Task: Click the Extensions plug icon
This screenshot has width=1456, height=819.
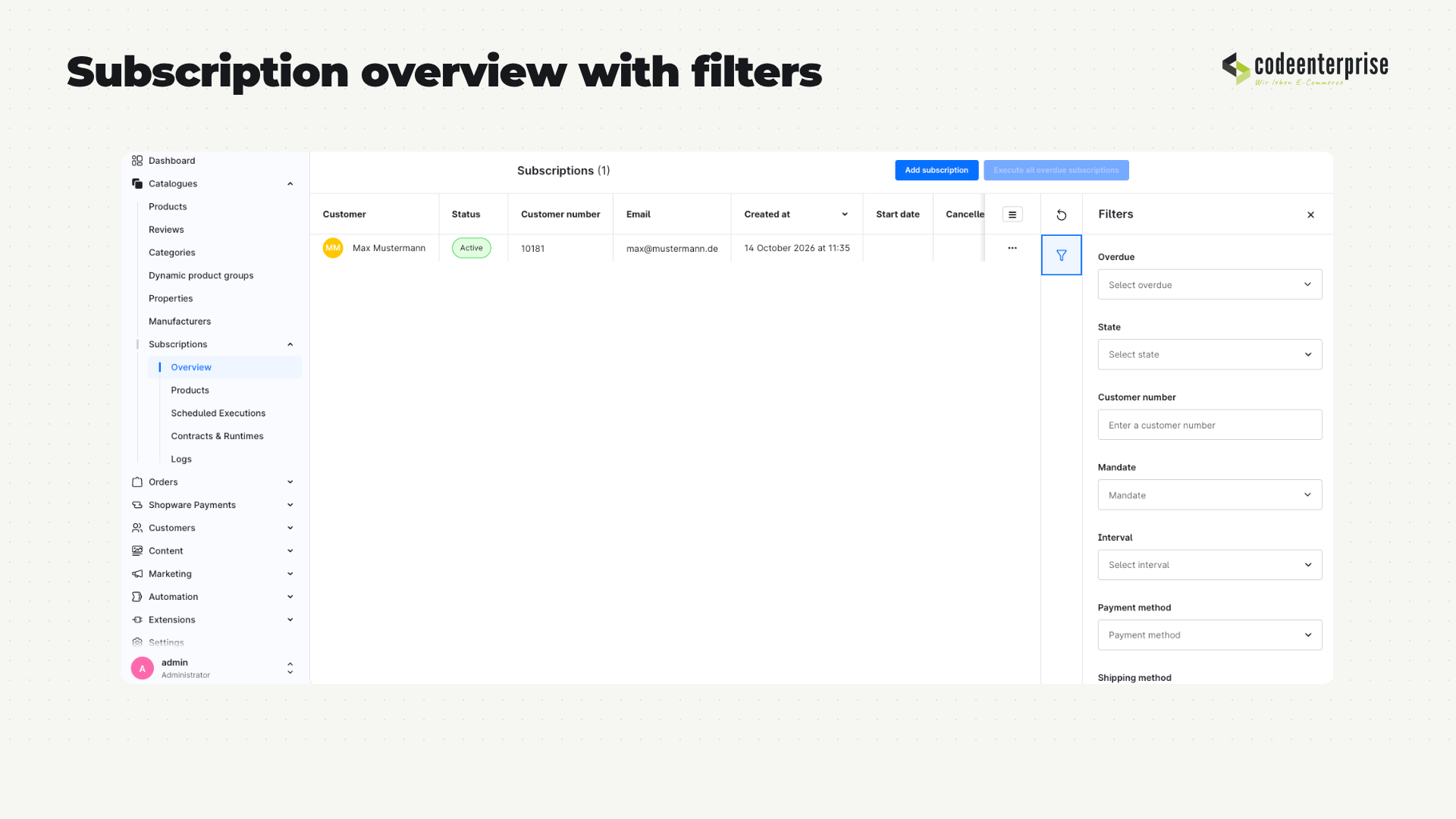Action: 137,620
